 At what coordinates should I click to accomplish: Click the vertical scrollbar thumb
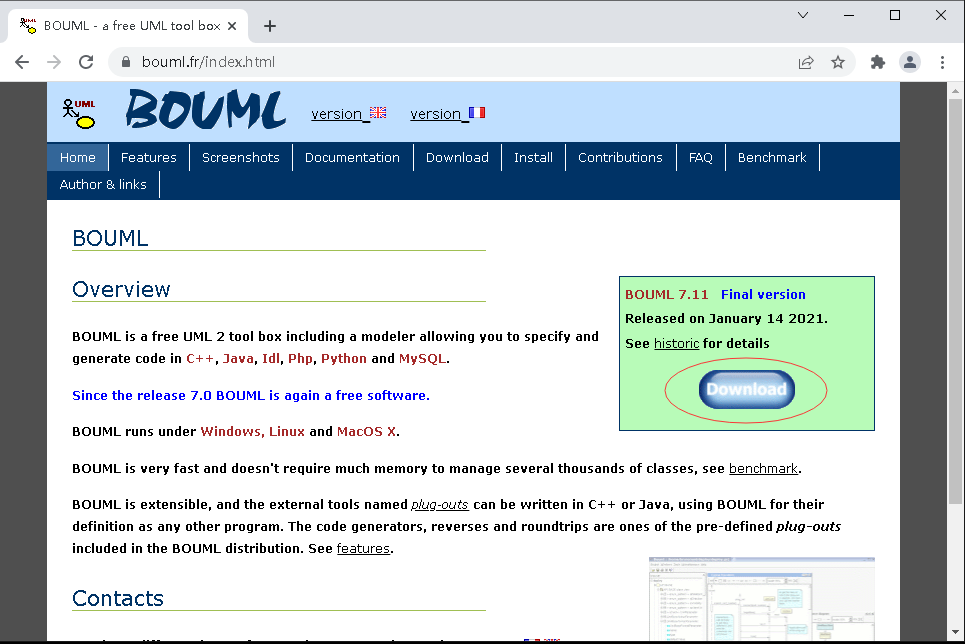955,300
